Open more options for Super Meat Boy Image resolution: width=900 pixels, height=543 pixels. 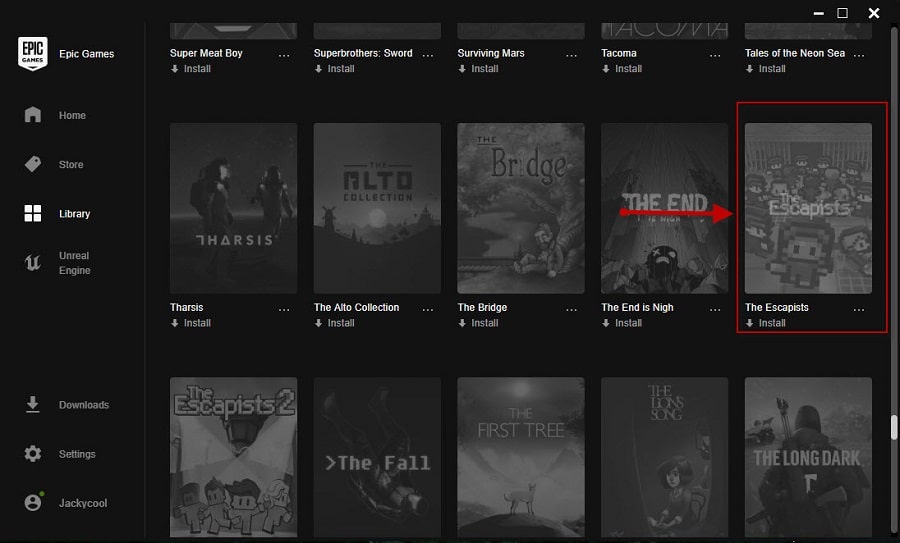pos(284,56)
